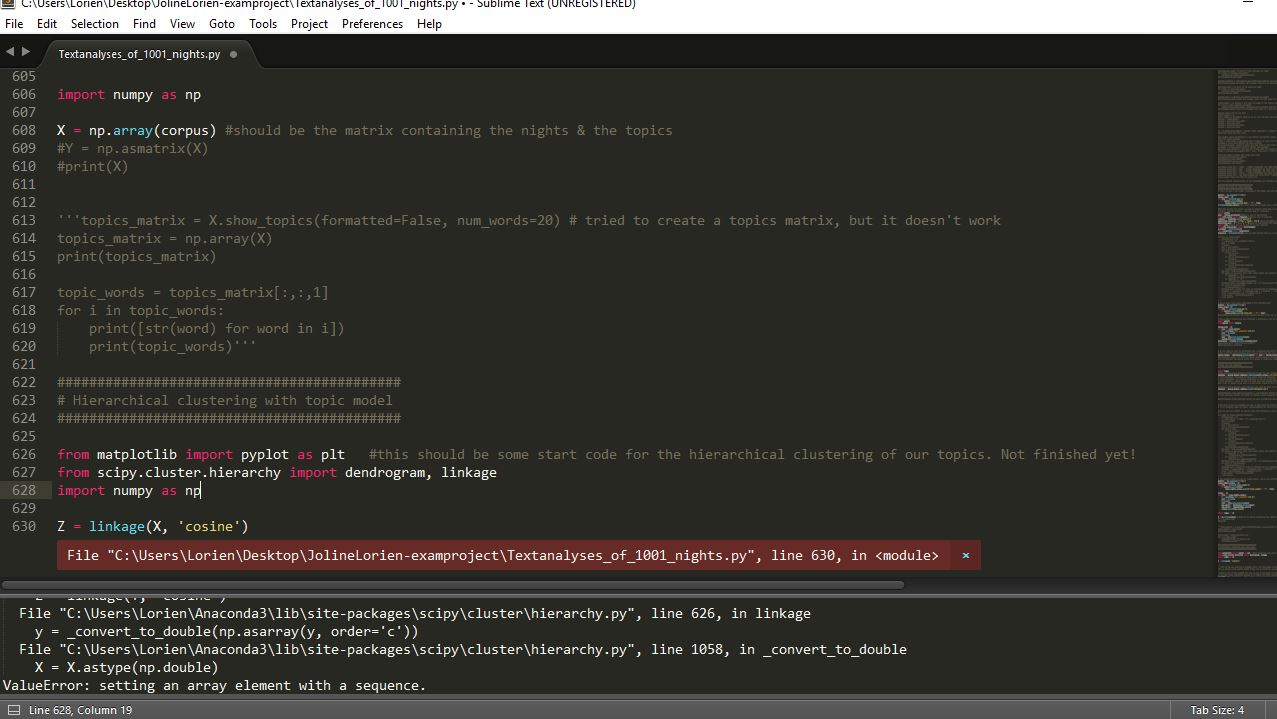Dismiss the error popup with the × icon
Image resolution: width=1277 pixels, height=719 pixels.
tap(964, 555)
